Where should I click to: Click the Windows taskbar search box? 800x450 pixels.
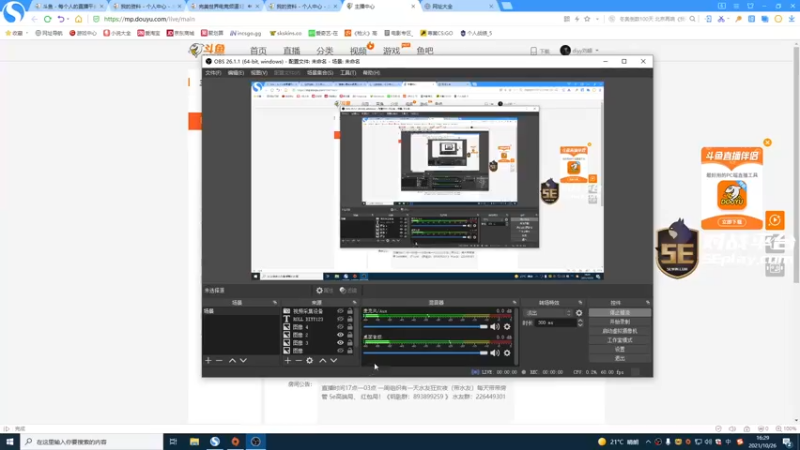click(92, 442)
